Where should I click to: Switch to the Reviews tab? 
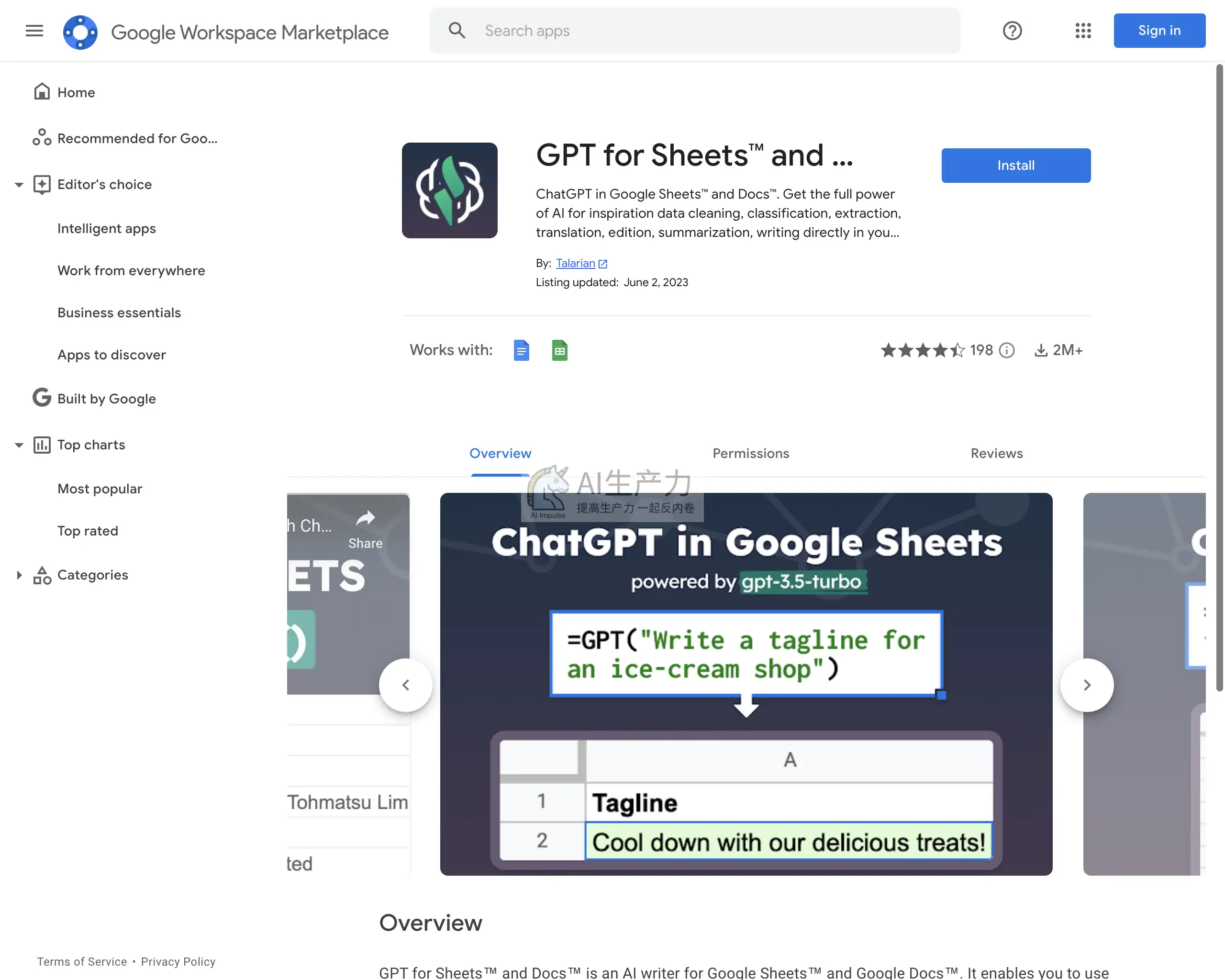coord(997,453)
